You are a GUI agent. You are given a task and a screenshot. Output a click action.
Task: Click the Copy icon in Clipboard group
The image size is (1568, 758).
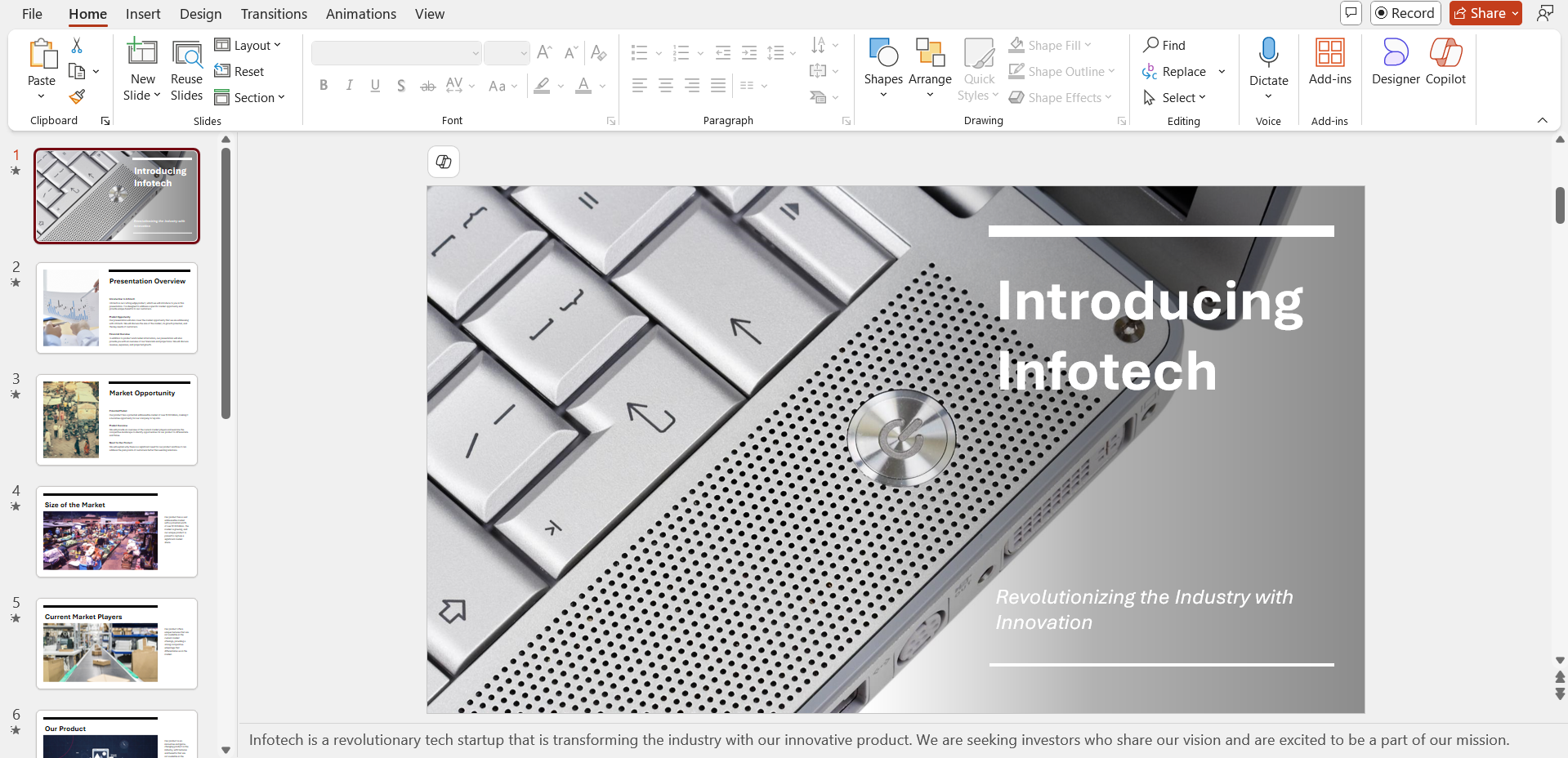point(77,71)
